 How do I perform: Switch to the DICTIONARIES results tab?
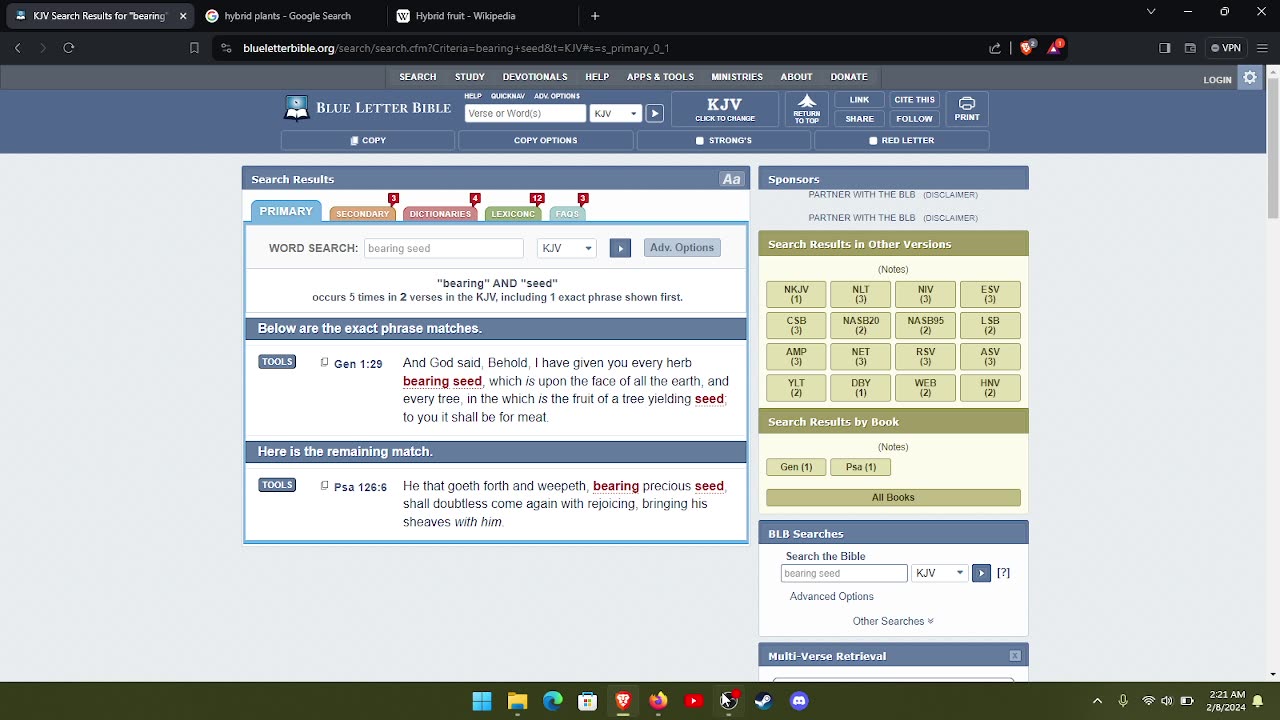click(440, 214)
